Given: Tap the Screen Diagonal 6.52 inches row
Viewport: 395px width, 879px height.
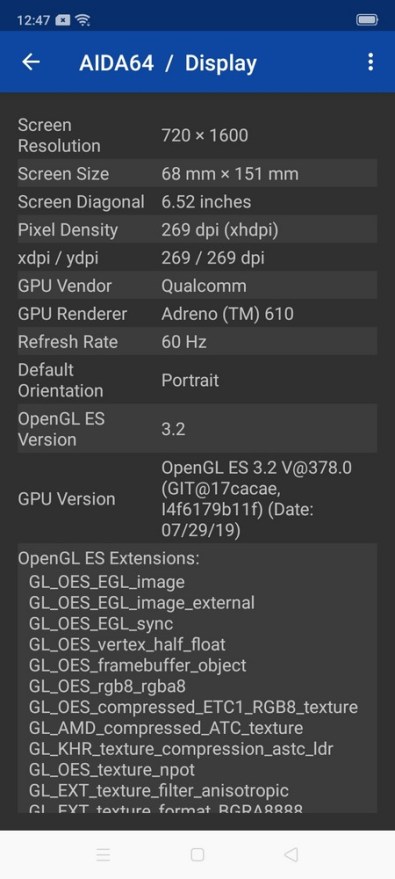Looking at the screenshot, I should 197,201.
